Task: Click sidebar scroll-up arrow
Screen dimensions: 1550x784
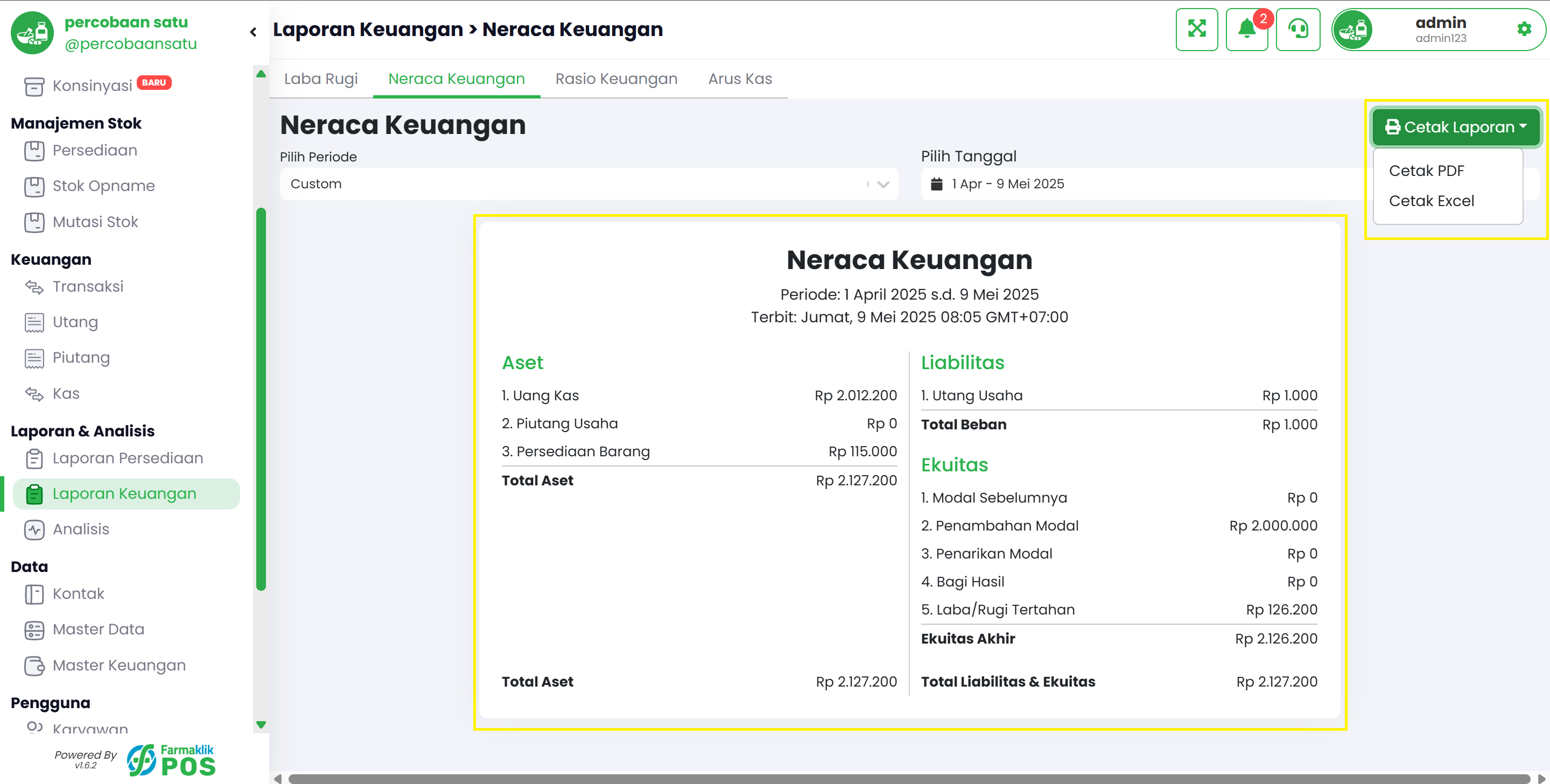Action: [261, 74]
